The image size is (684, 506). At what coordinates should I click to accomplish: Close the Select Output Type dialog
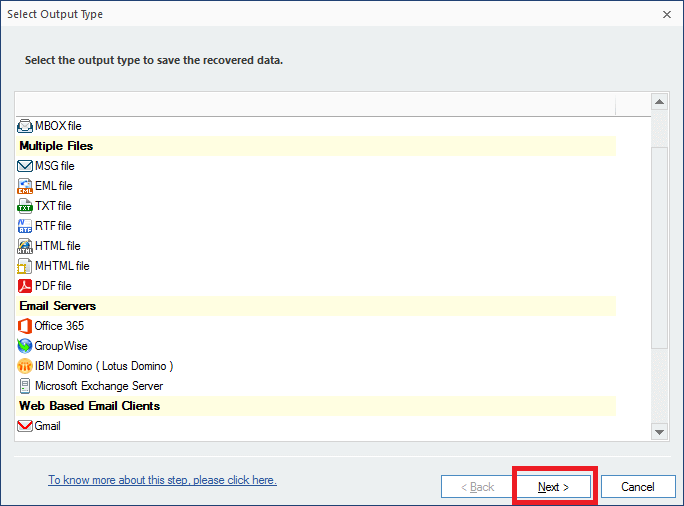(667, 14)
